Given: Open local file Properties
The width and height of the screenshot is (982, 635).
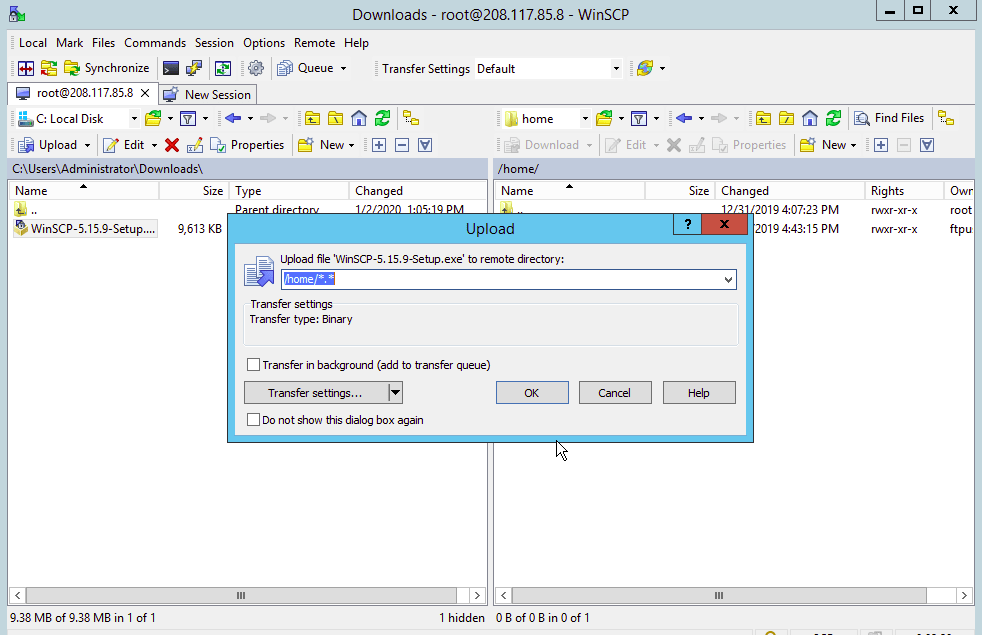Looking at the screenshot, I should pos(247,145).
